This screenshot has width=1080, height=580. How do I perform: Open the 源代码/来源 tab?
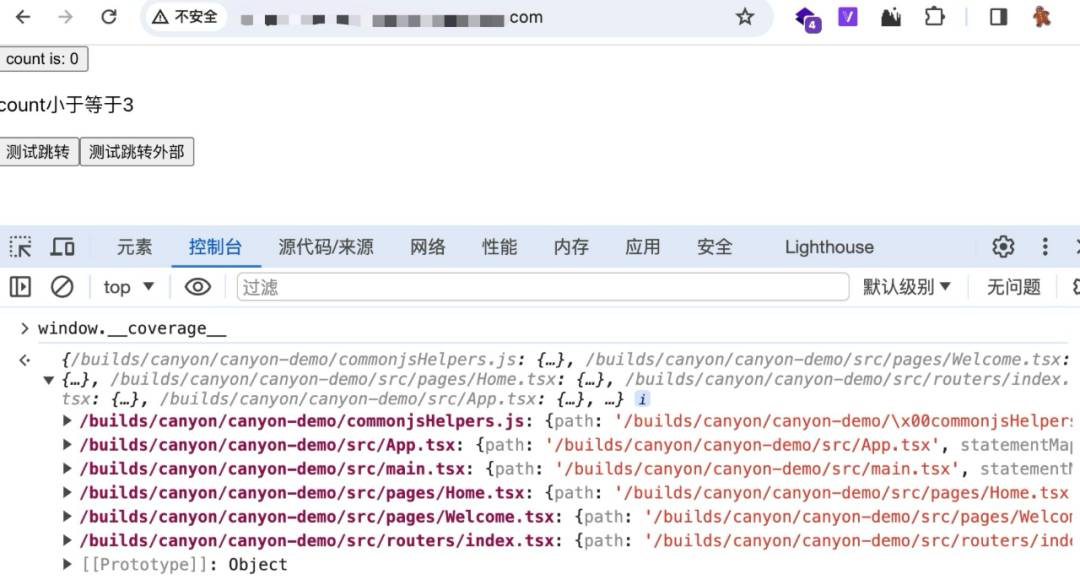coord(326,247)
